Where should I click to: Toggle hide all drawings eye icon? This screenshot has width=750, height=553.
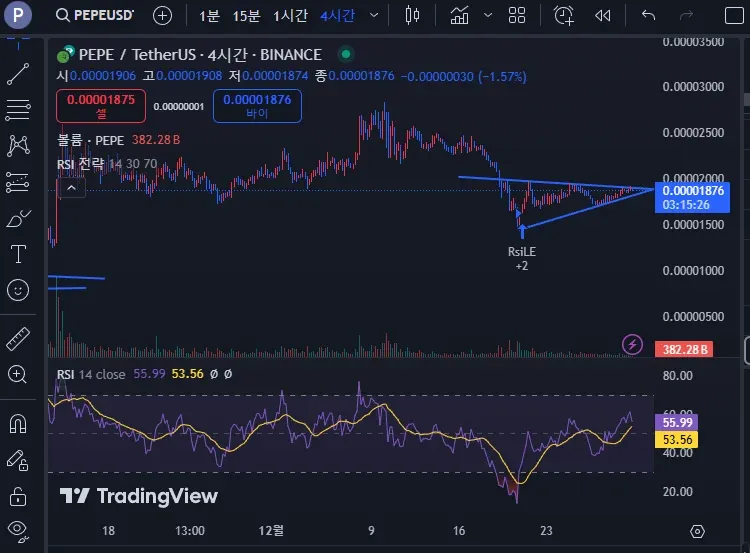(18, 531)
